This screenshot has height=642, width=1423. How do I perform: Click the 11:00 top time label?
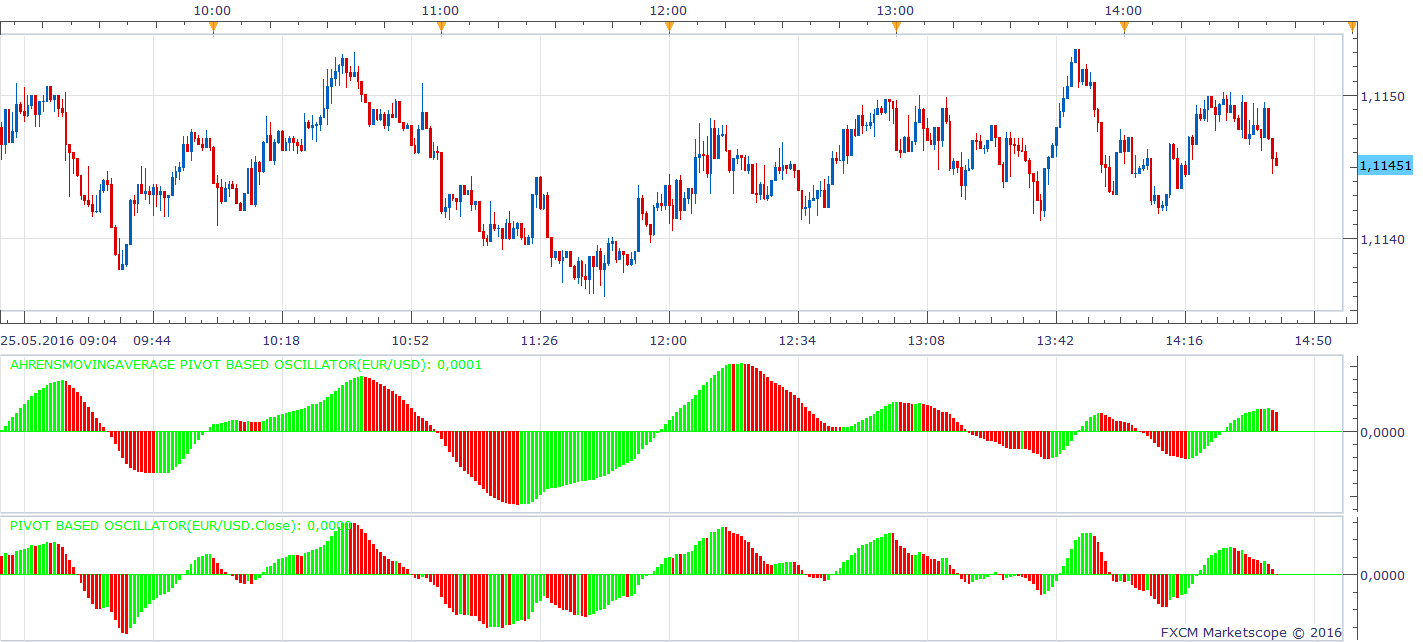(441, 10)
